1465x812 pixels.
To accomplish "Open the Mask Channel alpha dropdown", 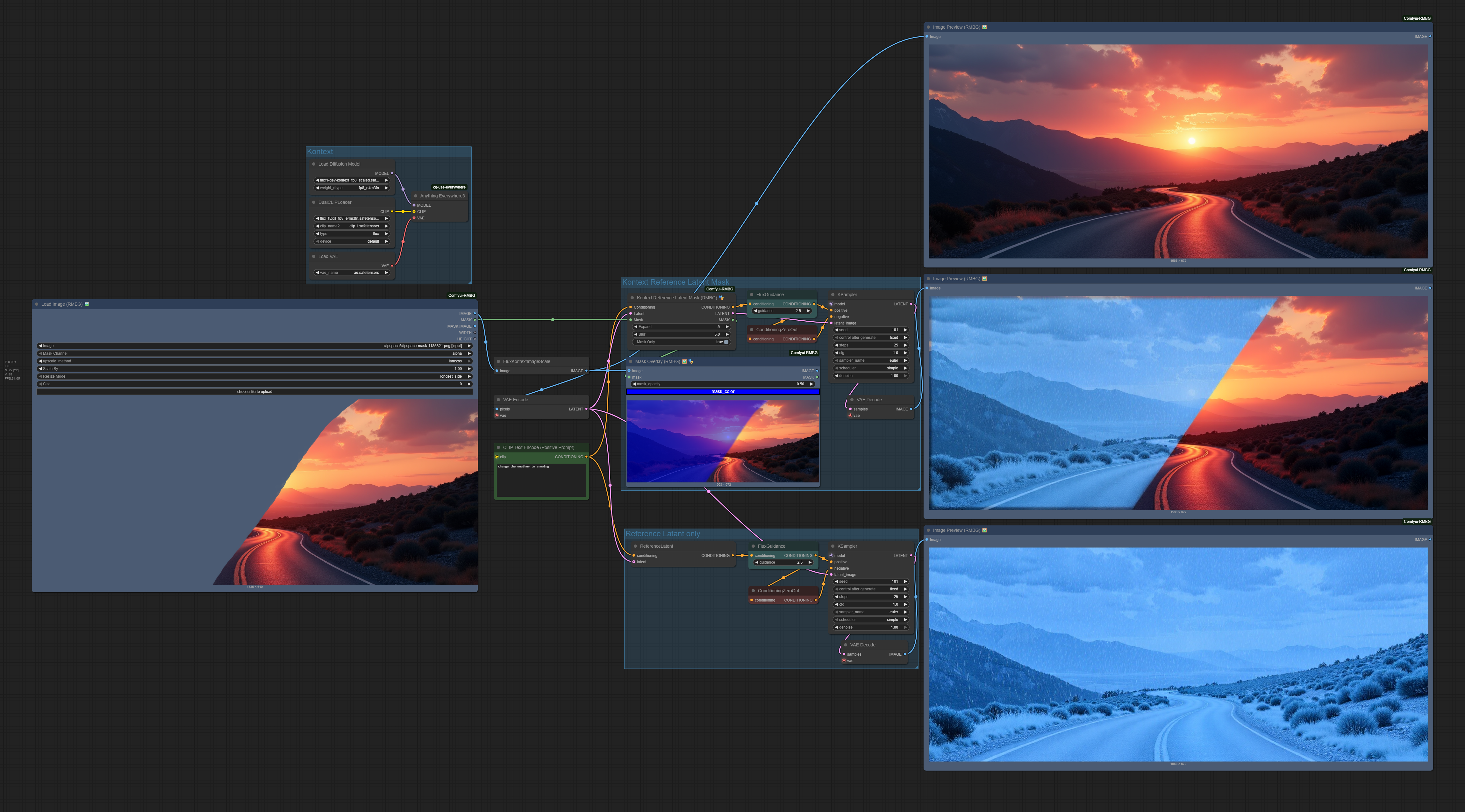I will click(254, 354).
